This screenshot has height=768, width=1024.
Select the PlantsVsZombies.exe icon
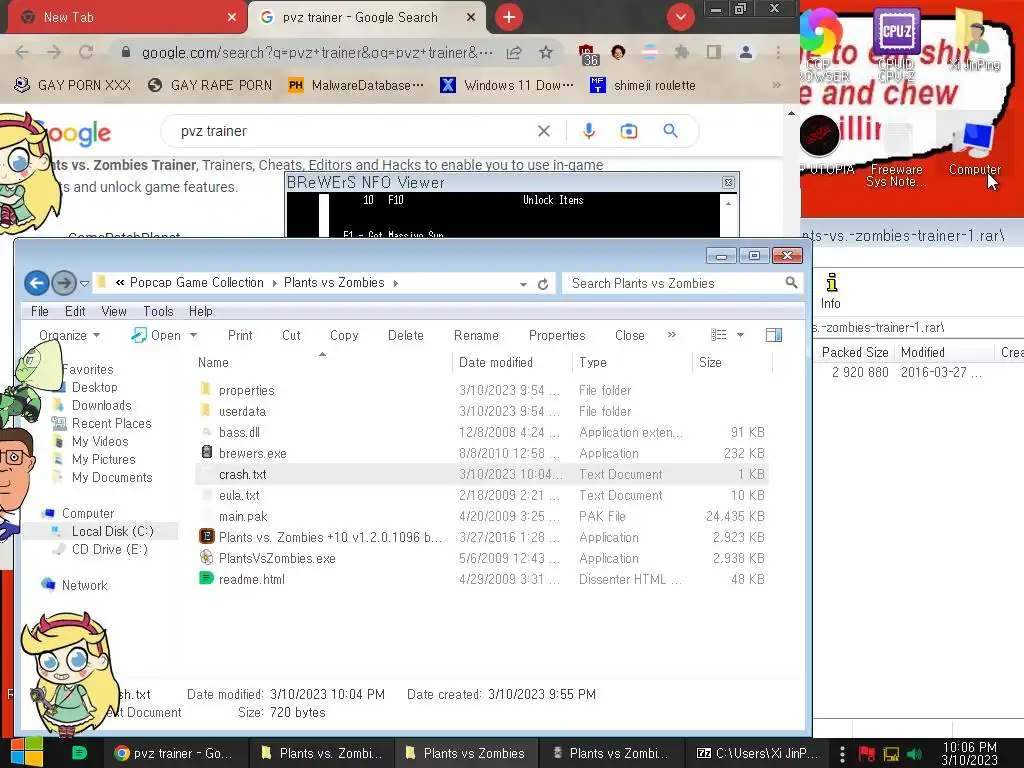point(206,557)
